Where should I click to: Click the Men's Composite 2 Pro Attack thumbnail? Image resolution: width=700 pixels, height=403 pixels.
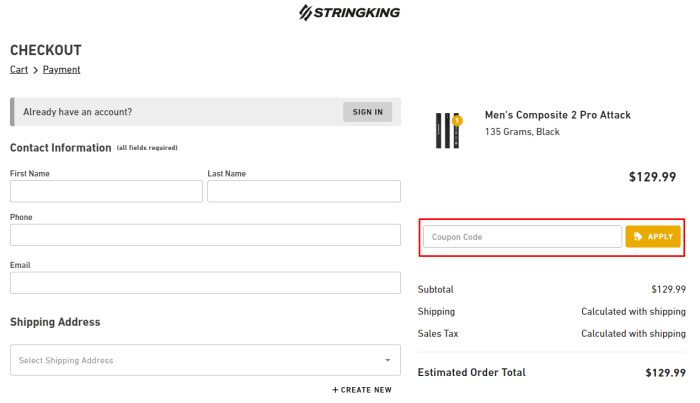(x=447, y=130)
